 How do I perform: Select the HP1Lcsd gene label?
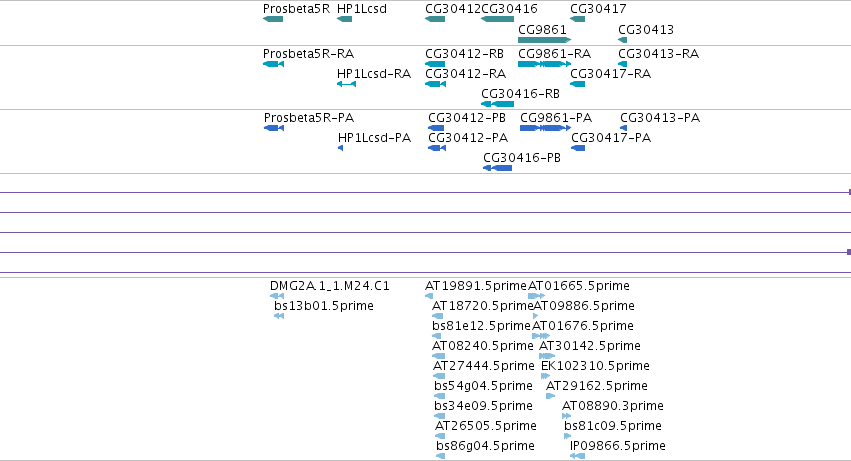(x=362, y=9)
